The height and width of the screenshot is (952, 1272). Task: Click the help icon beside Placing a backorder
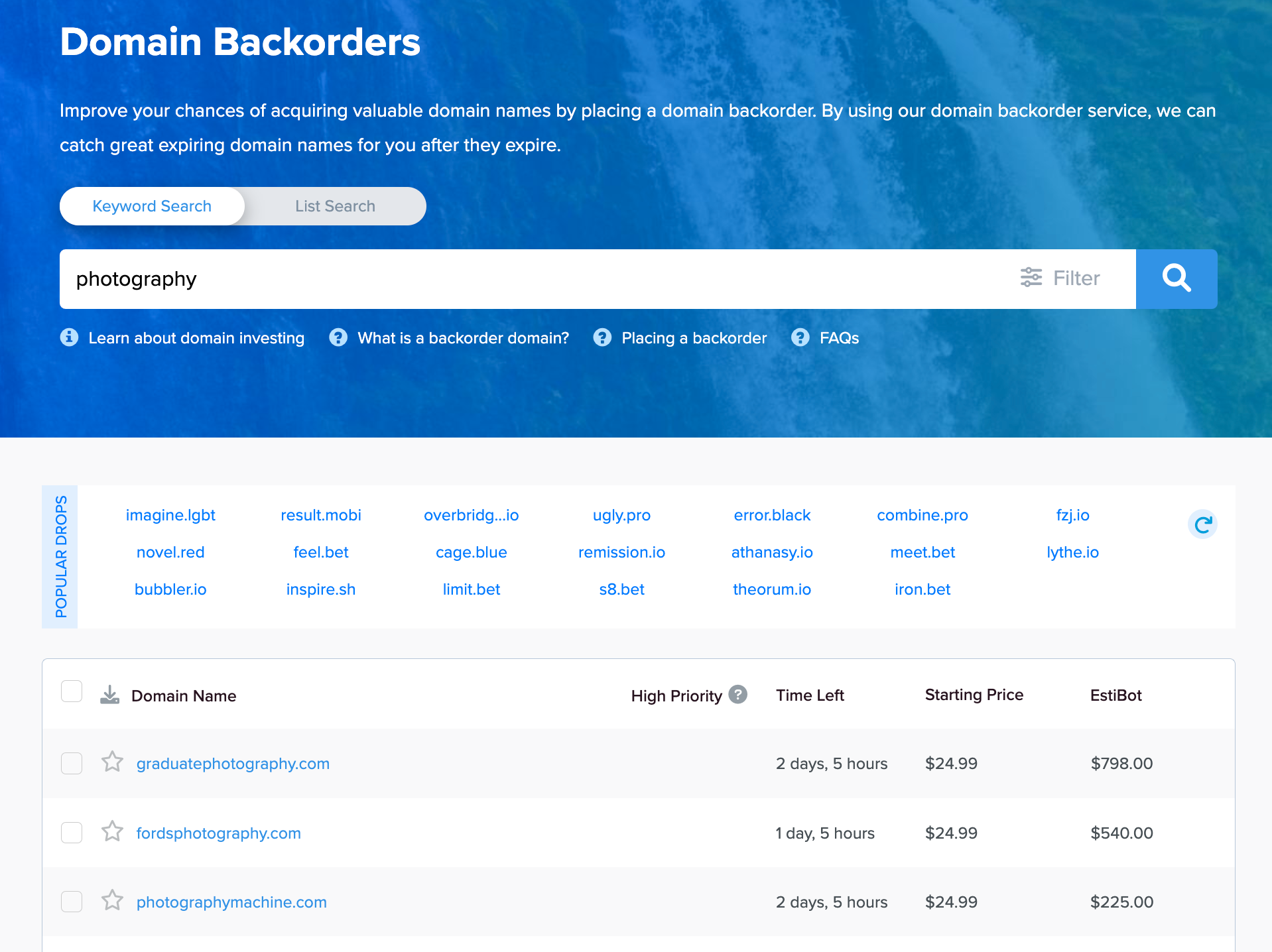602,337
